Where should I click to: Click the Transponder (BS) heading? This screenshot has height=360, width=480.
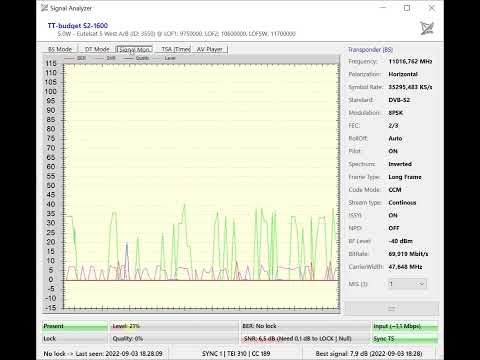(370, 50)
